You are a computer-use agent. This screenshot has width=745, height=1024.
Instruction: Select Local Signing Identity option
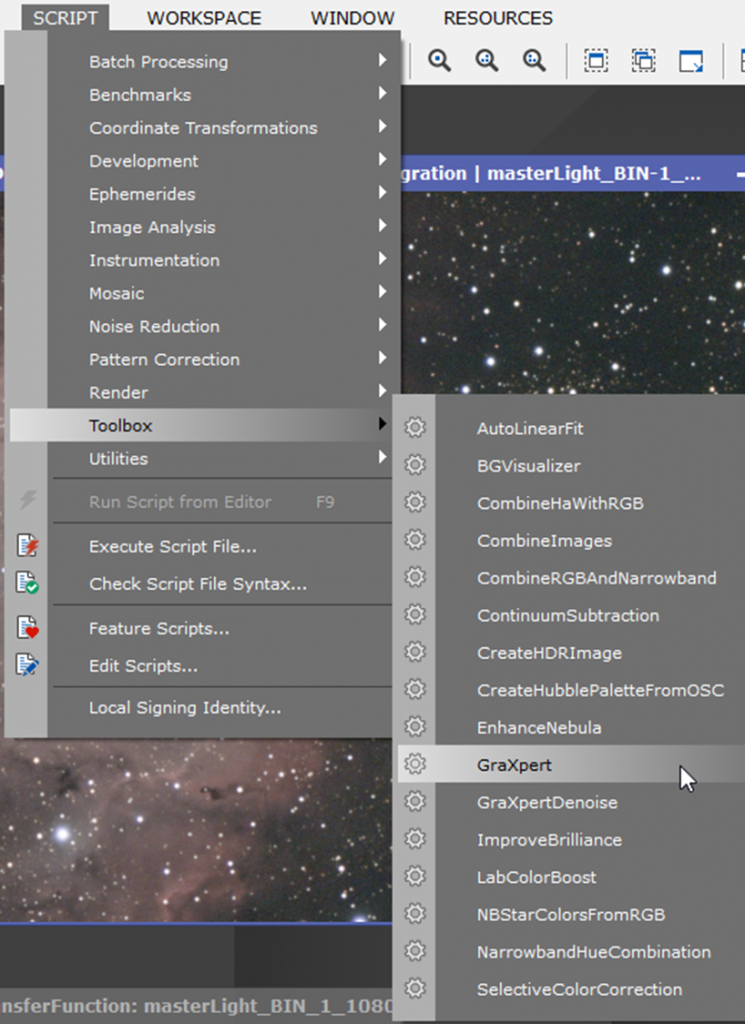pyautogui.click(x=185, y=708)
